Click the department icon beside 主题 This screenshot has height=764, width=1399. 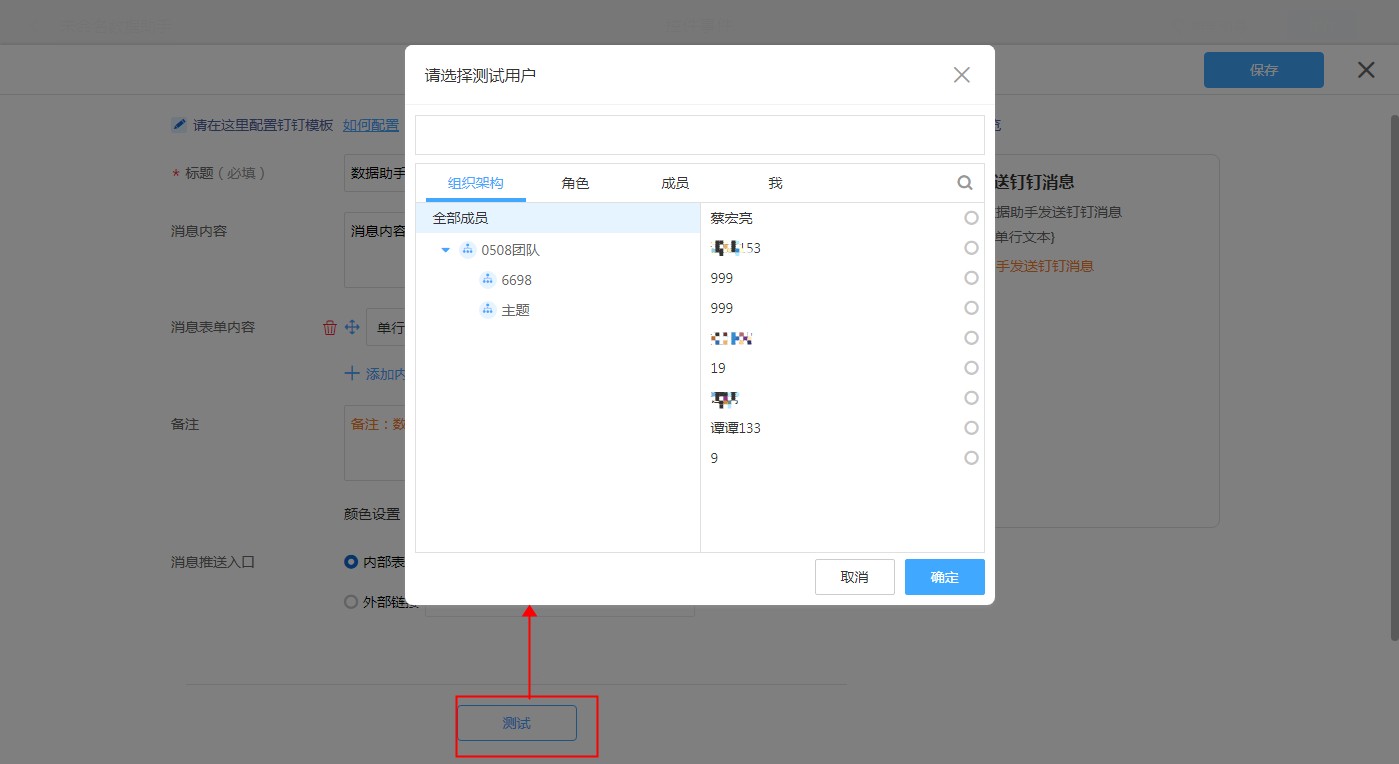(488, 310)
